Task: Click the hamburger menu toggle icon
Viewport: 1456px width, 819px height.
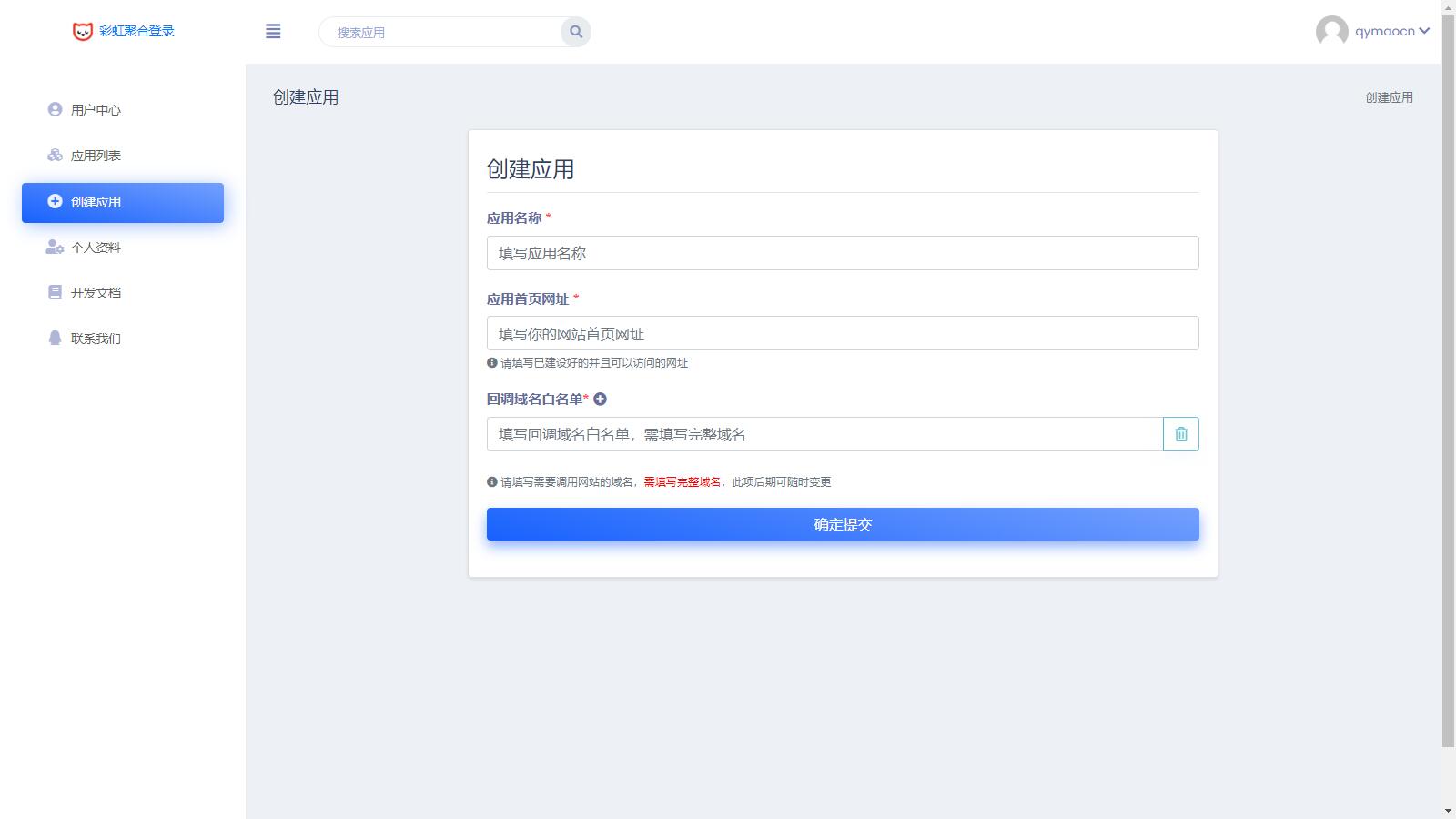Action: (x=273, y=32)
